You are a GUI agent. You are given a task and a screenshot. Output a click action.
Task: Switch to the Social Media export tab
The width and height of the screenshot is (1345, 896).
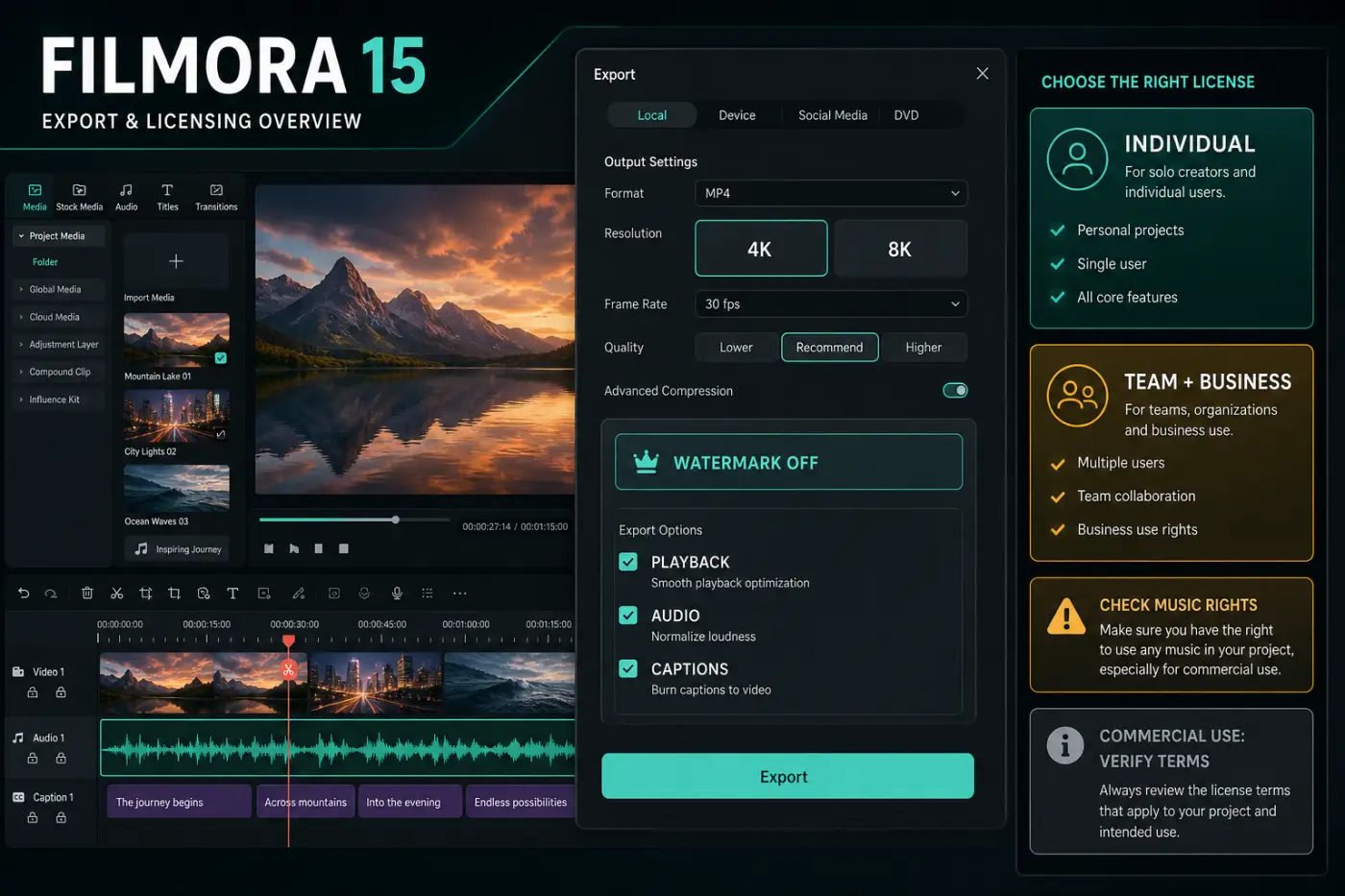(832, 115)
